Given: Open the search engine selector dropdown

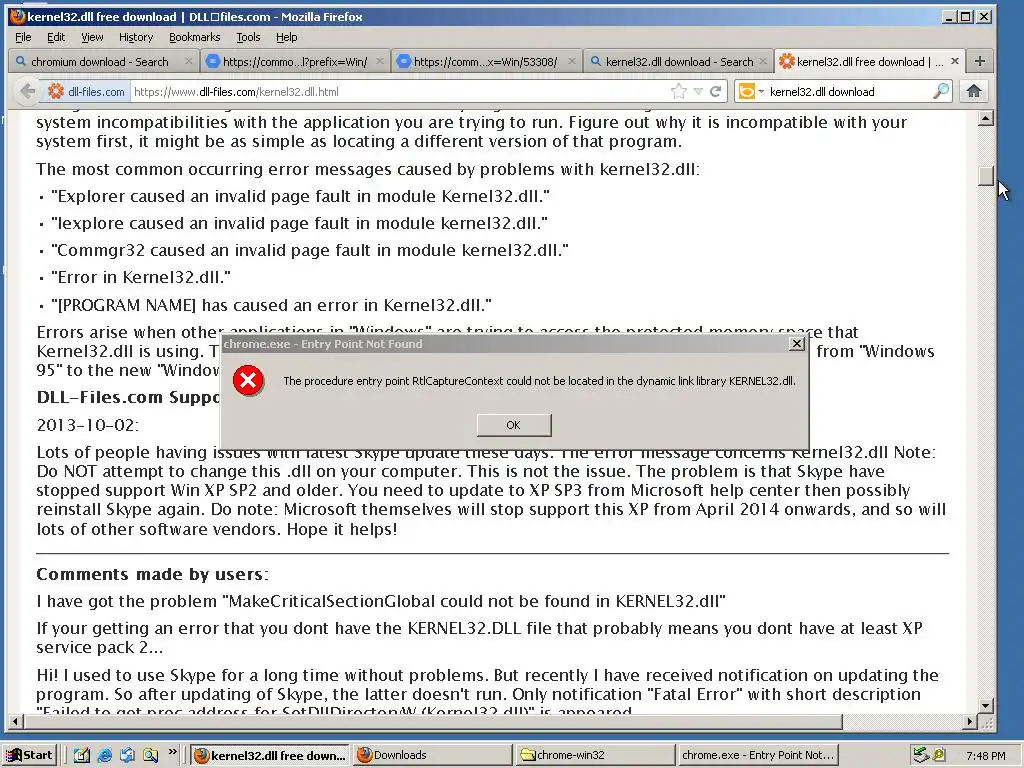Looking at the screenshot, I should pos(750,91).
